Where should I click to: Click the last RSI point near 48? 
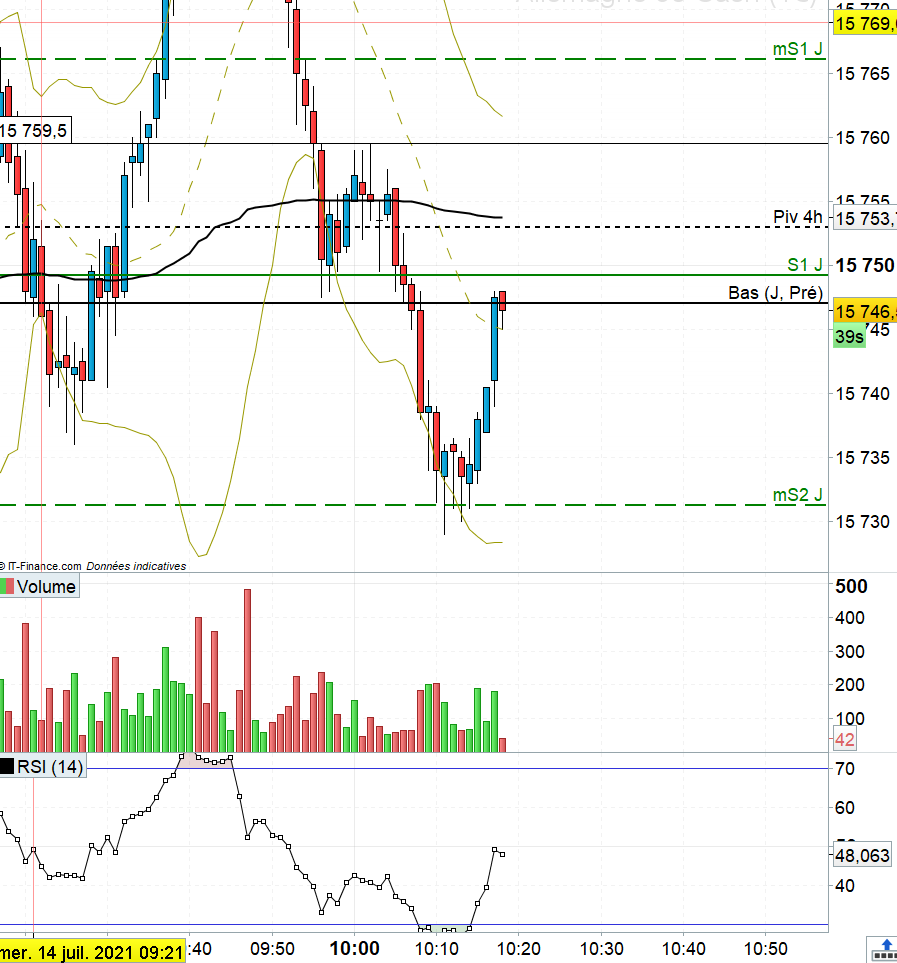502,854
